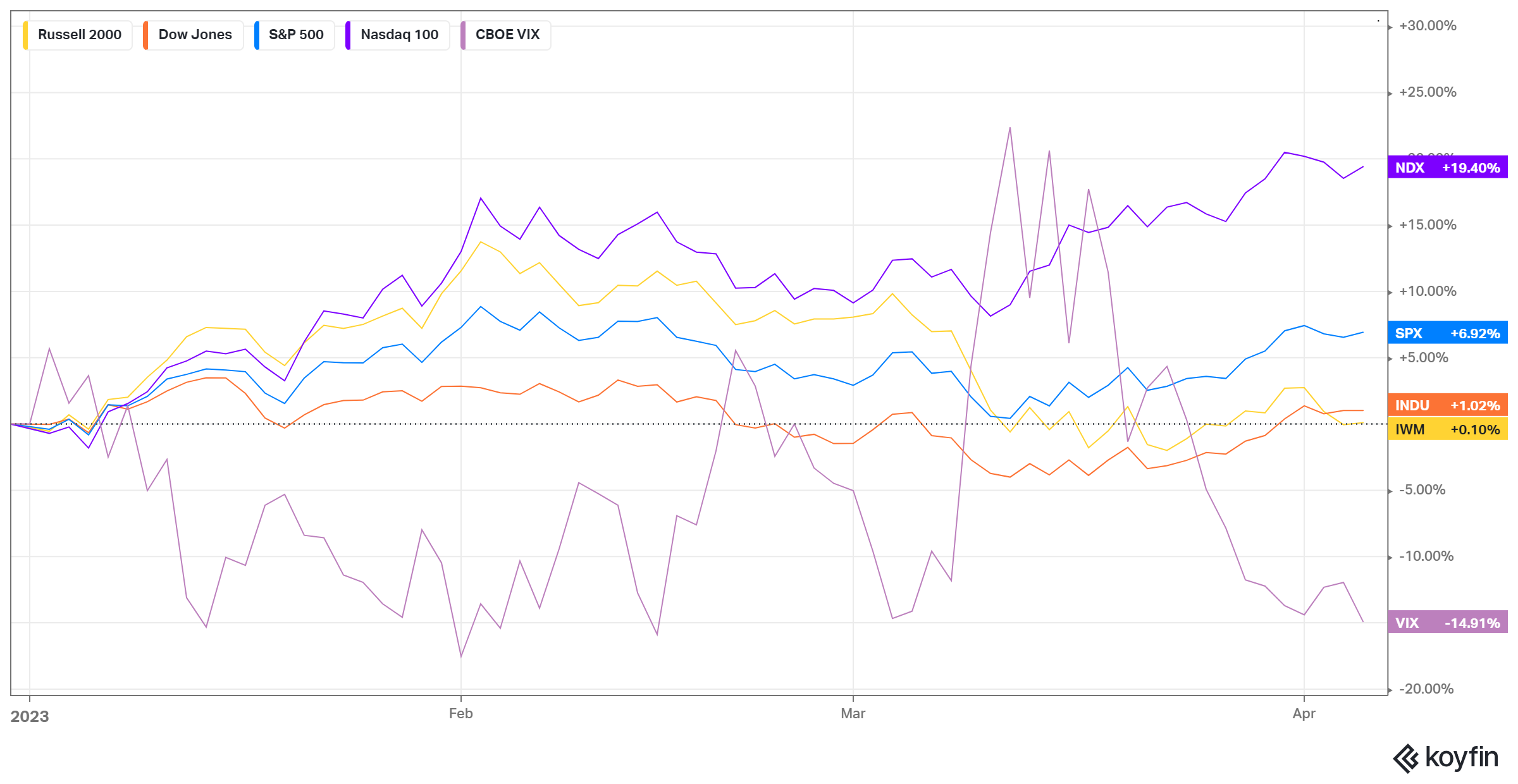
Task: Click the +15.00% y-axis label
Action: click(1427, 225)
